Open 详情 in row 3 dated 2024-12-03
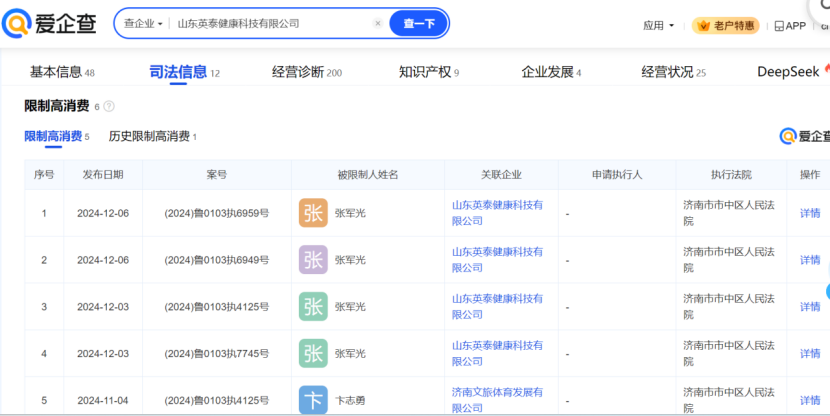 tap(810, 307)
